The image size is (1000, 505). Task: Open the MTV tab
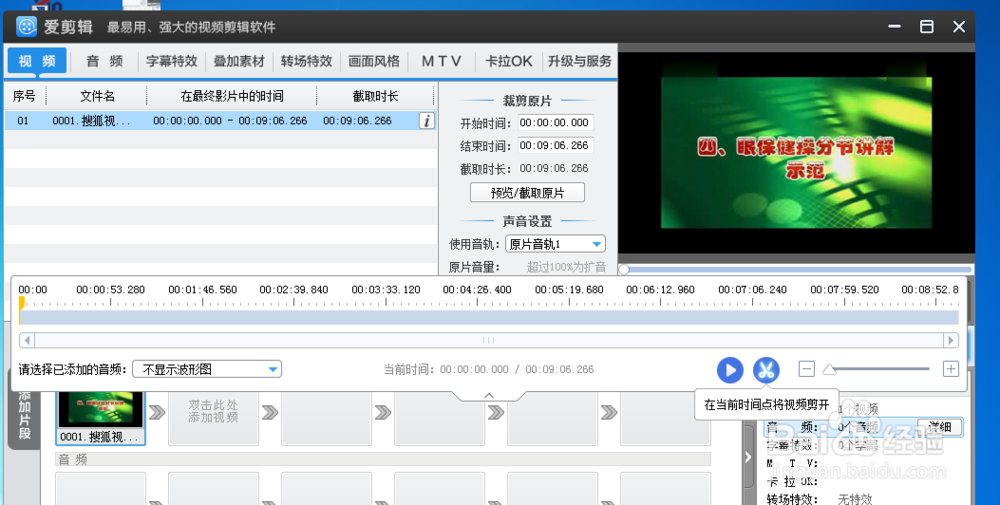pyautogui.click(x=441, y=61)
